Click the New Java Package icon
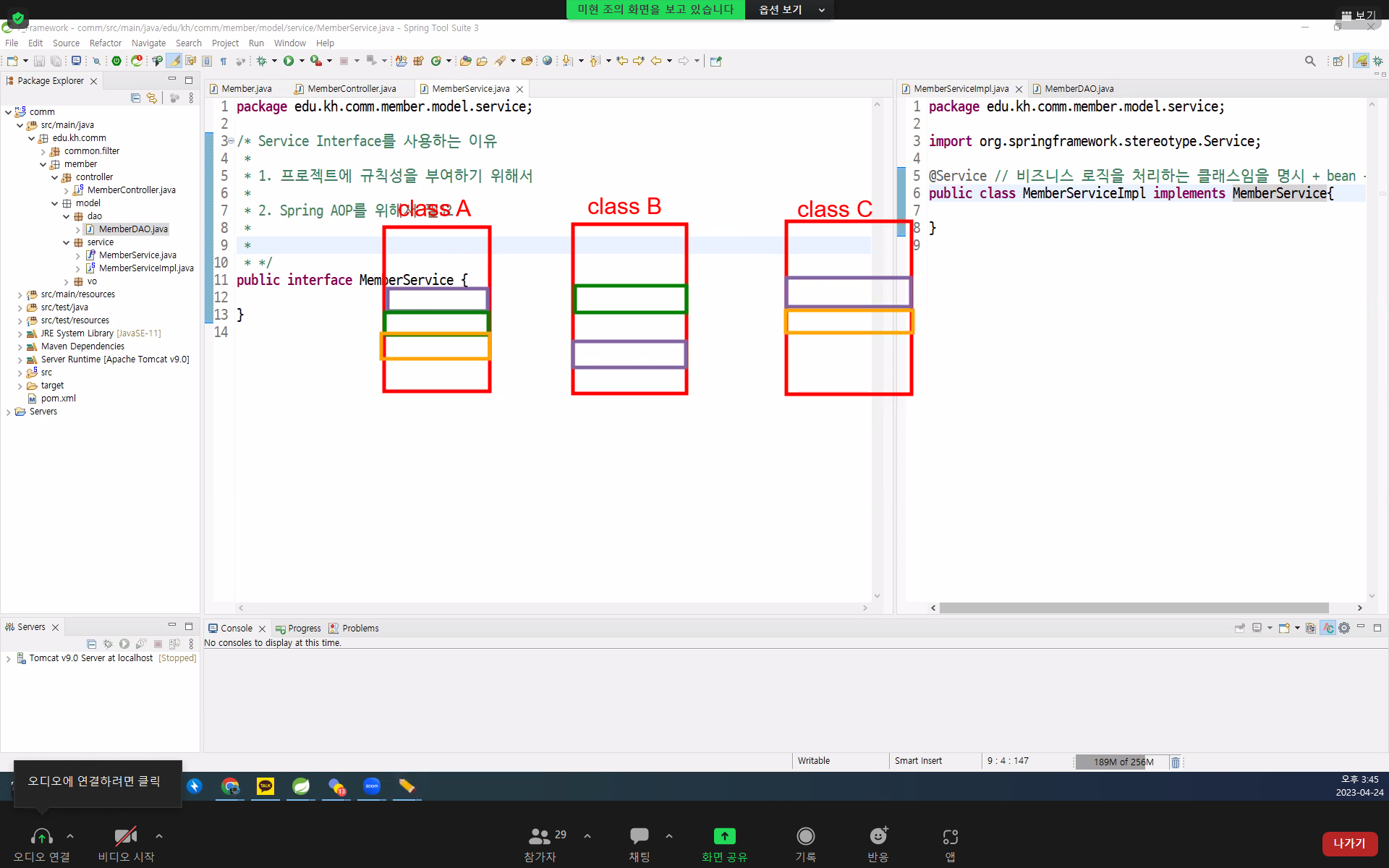Image resolution: width=1389 pixels, height=868 pixels. (x=418, y=61)
